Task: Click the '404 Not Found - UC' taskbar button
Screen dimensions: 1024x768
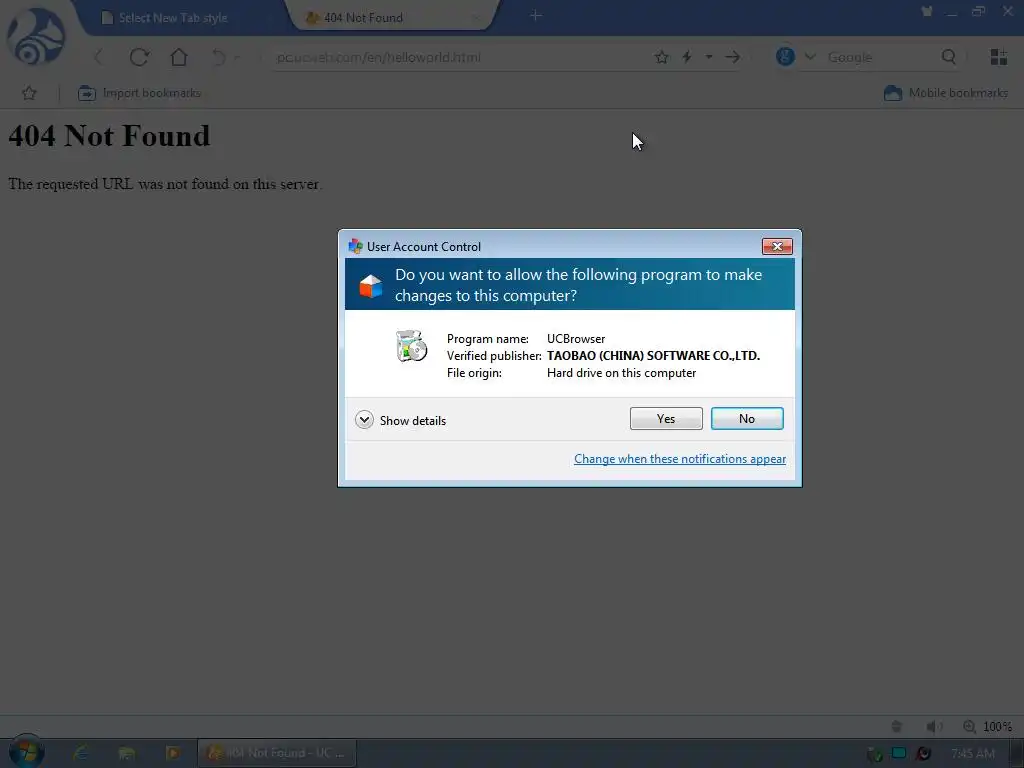Action: pyautogui.click(x=277, y=753)
